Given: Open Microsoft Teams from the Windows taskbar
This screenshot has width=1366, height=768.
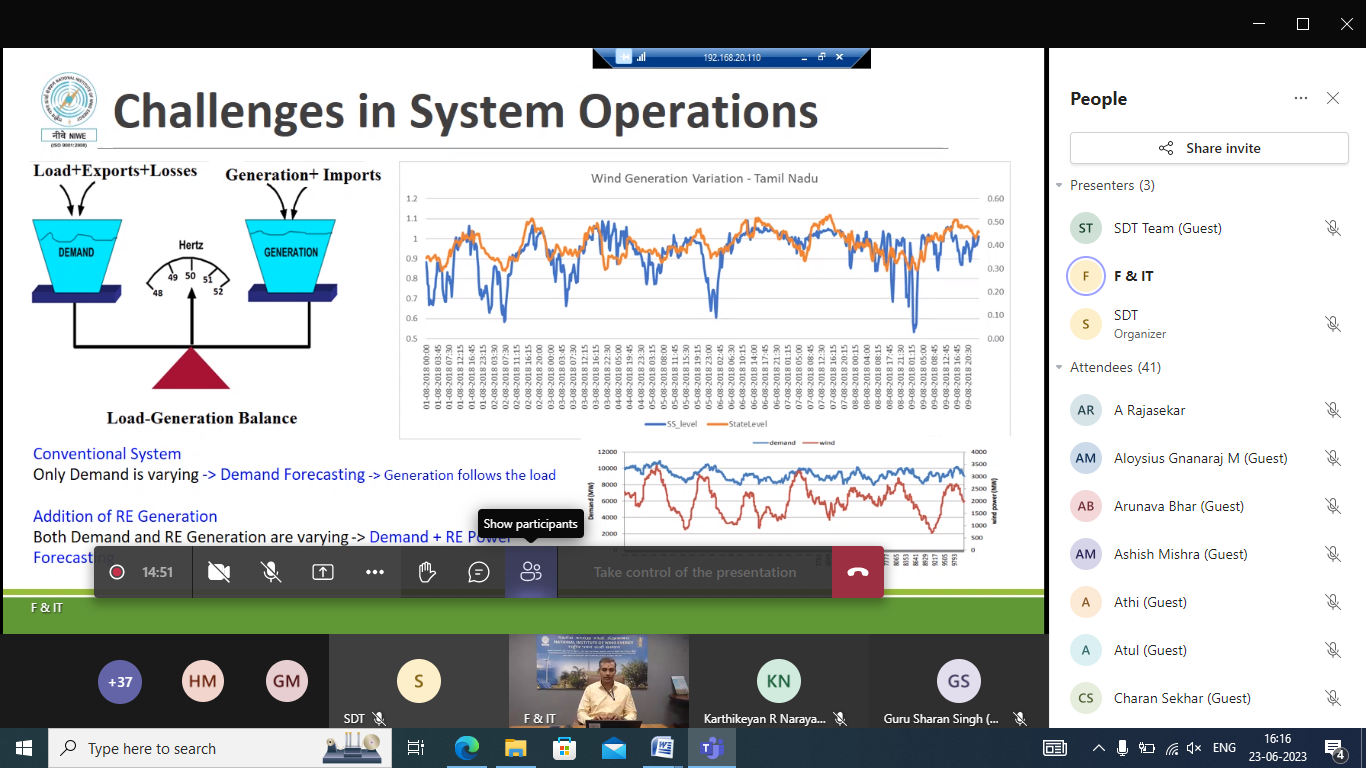Looking at the screenshot, I should [712, 748].
